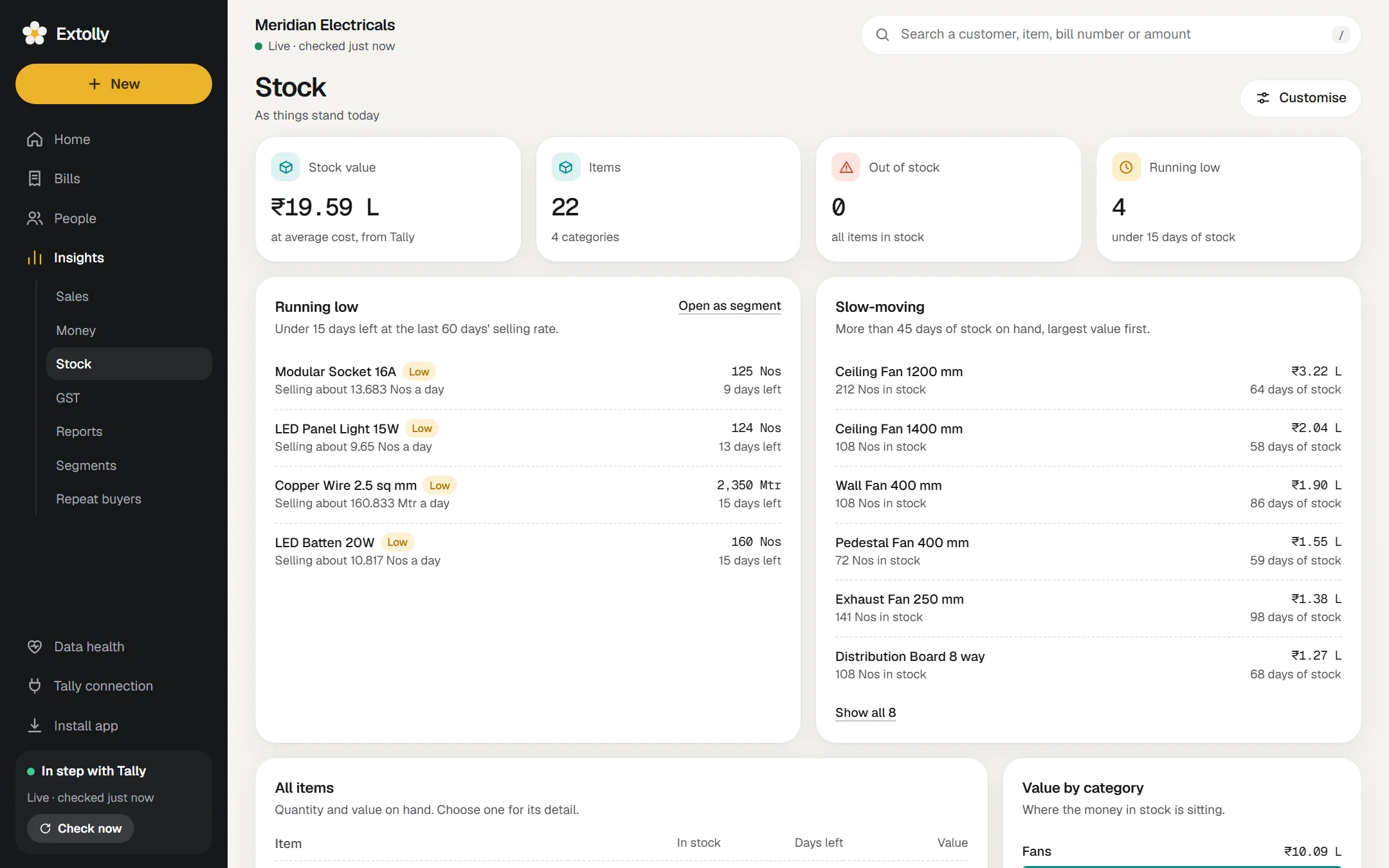Click the Check now button
The height and width of the screenshot is (868, 1389).
pos(80,828)
